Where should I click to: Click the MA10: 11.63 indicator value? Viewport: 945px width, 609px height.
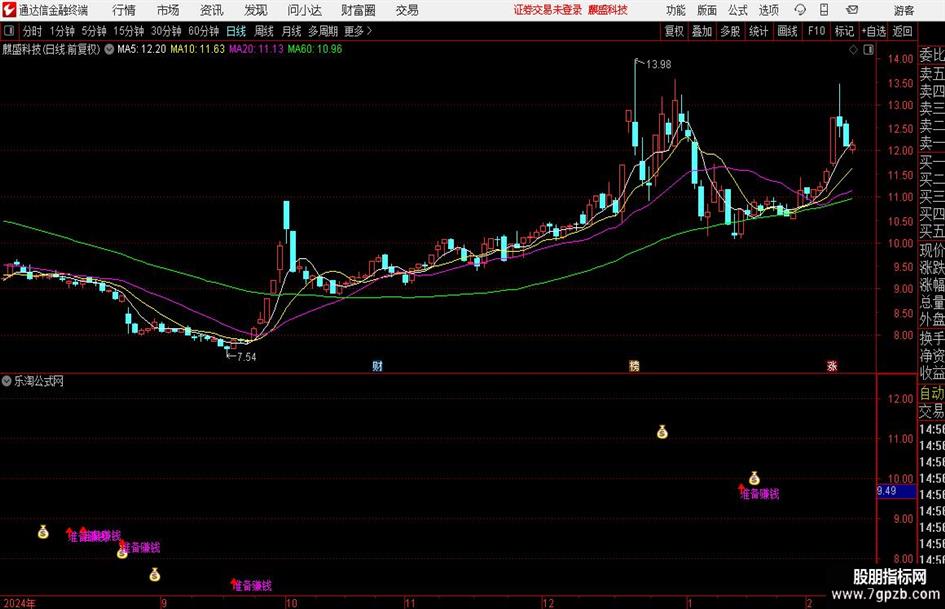point(198,49)
